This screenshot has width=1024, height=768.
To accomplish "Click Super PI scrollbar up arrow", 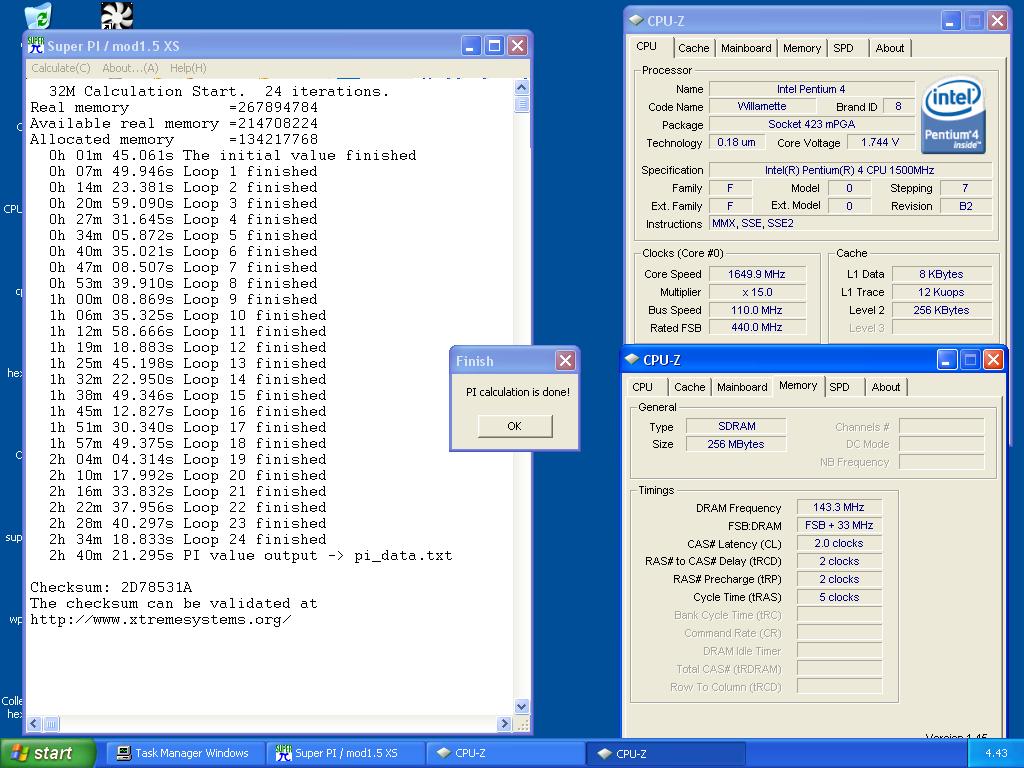I will [x=521, y=88].
